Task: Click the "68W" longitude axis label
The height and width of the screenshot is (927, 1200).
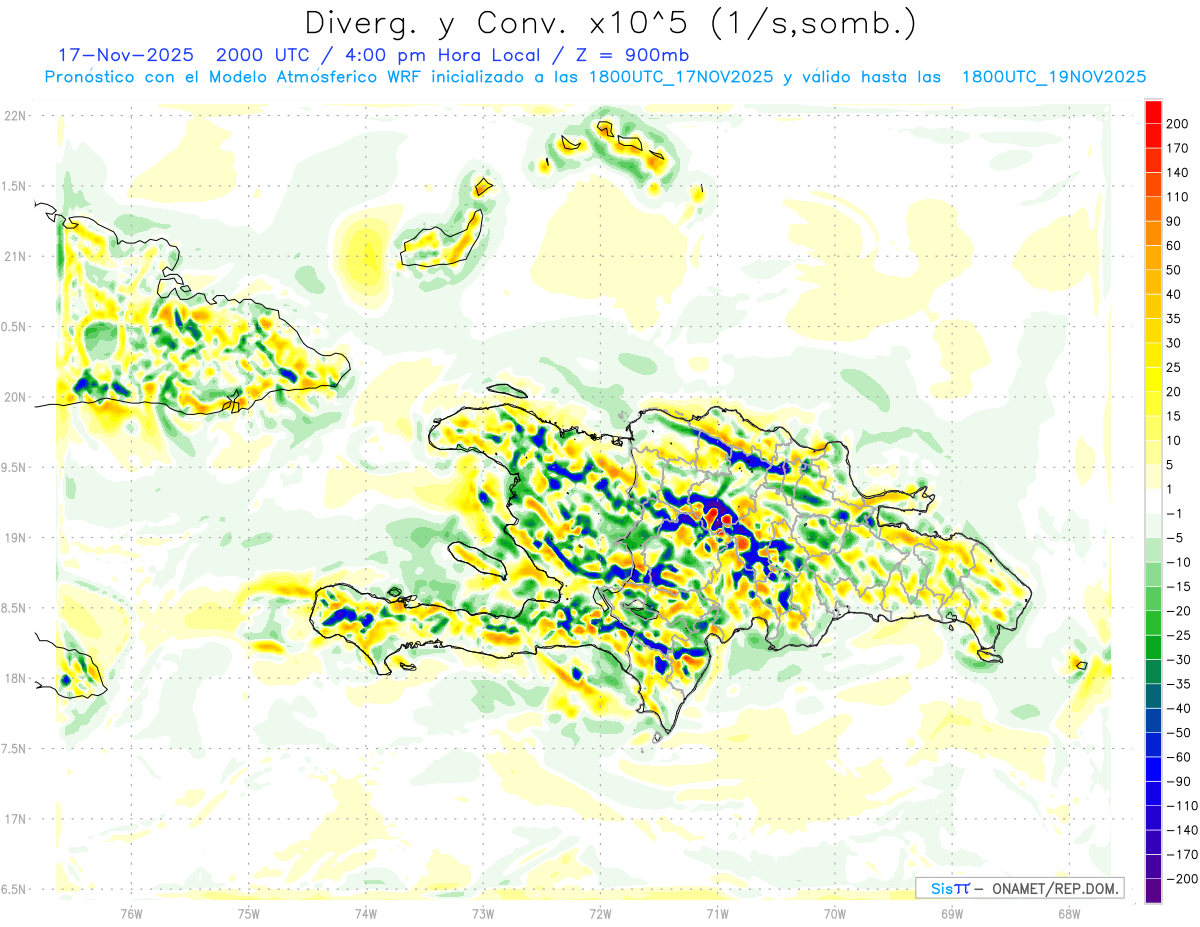Action: tap(1069, 915)
